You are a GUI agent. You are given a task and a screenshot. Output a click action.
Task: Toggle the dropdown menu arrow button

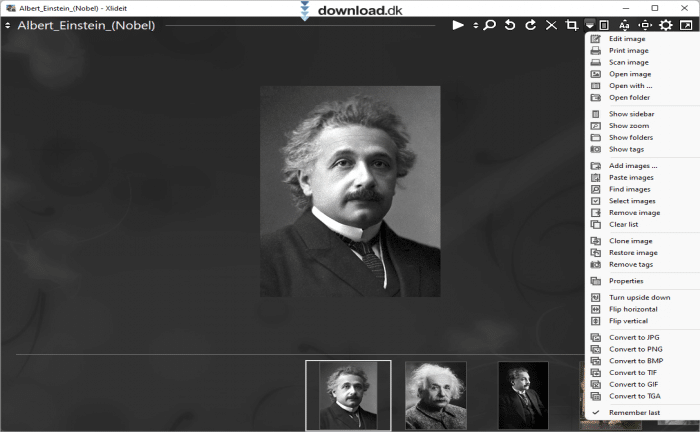[590, 25]
